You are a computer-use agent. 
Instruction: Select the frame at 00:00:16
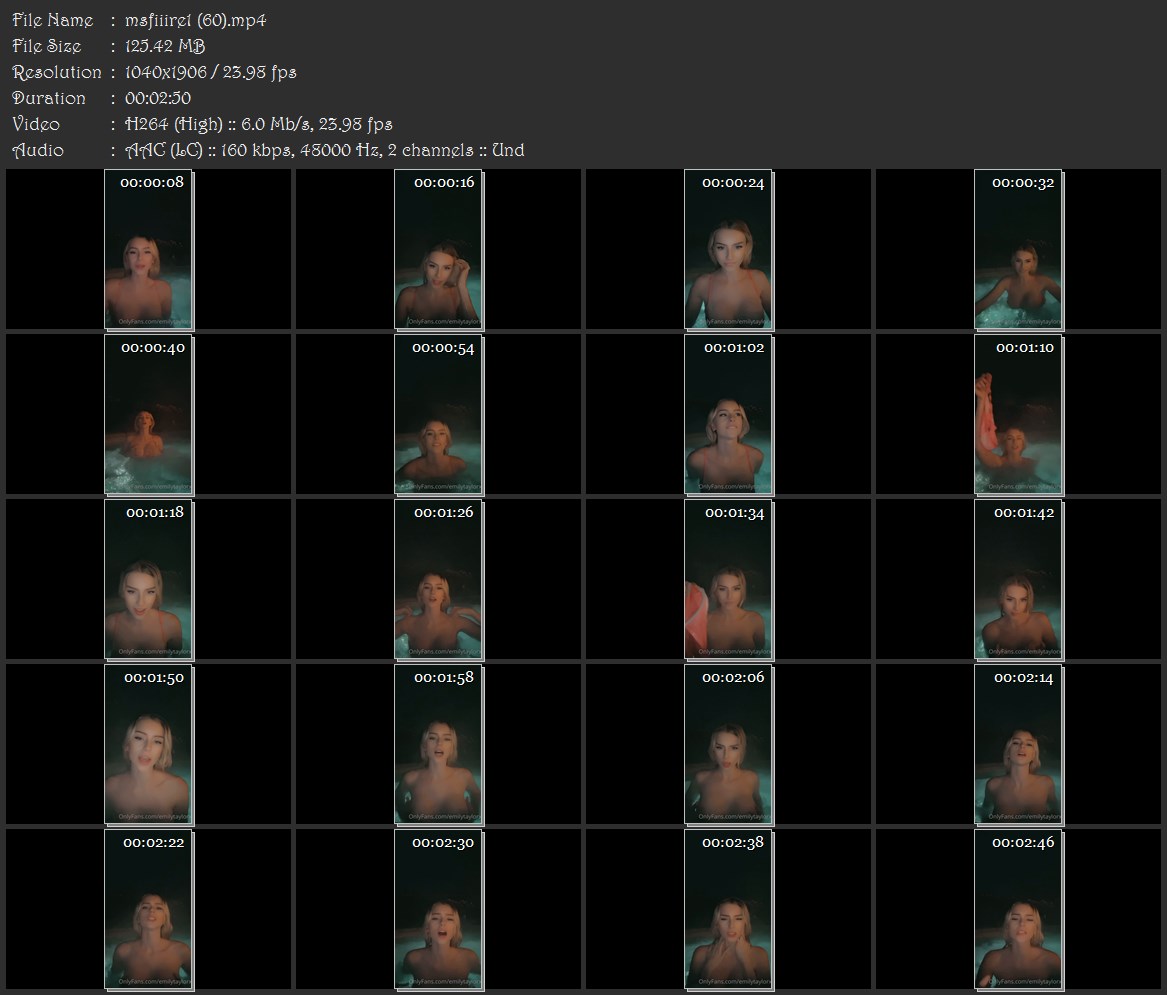tap(439, 249)
